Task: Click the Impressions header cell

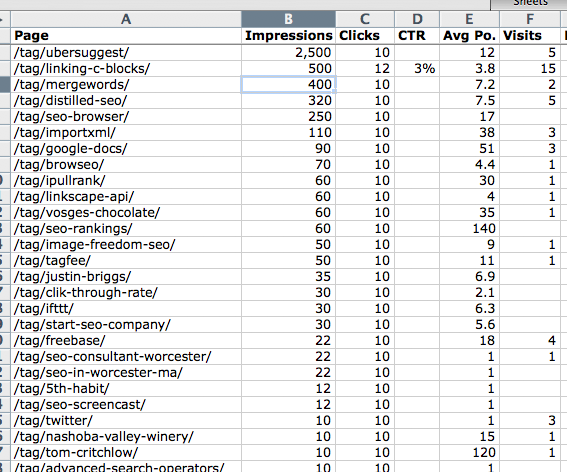Action: click(x=288, y=36)
